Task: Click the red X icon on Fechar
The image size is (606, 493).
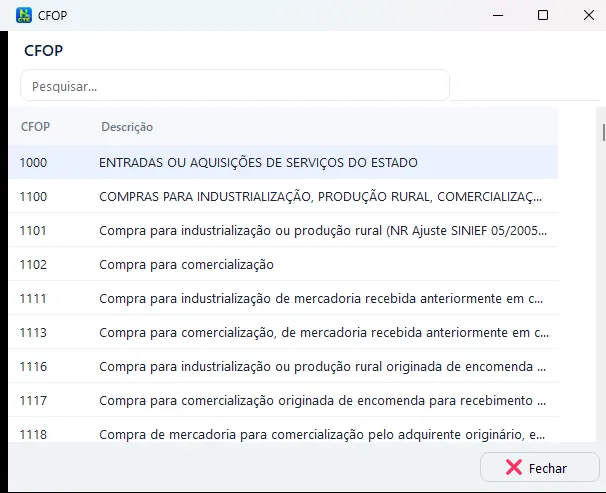Action: 514,468
